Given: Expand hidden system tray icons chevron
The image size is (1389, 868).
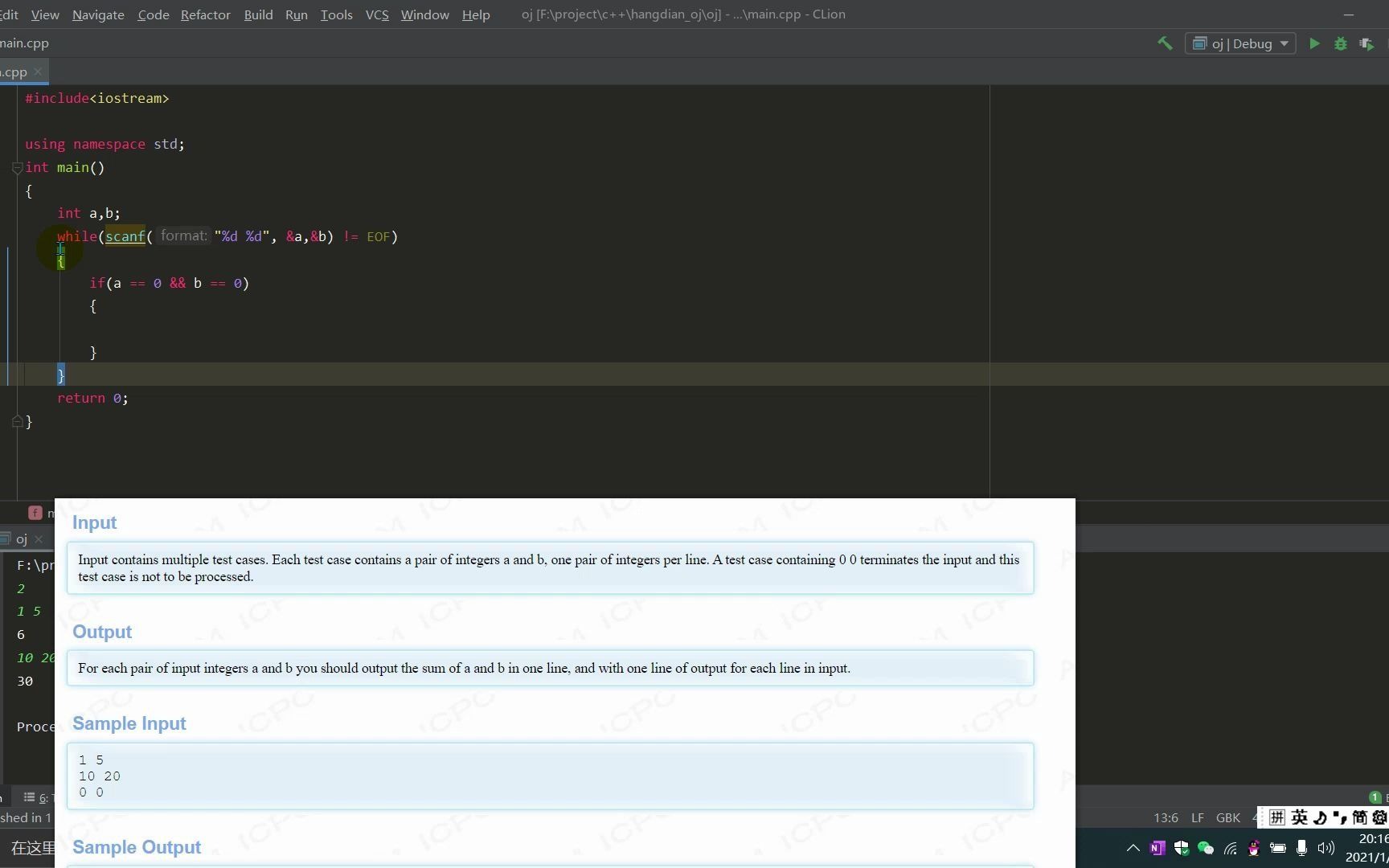Looking at the screenshot, I should tap(1133, 848).
